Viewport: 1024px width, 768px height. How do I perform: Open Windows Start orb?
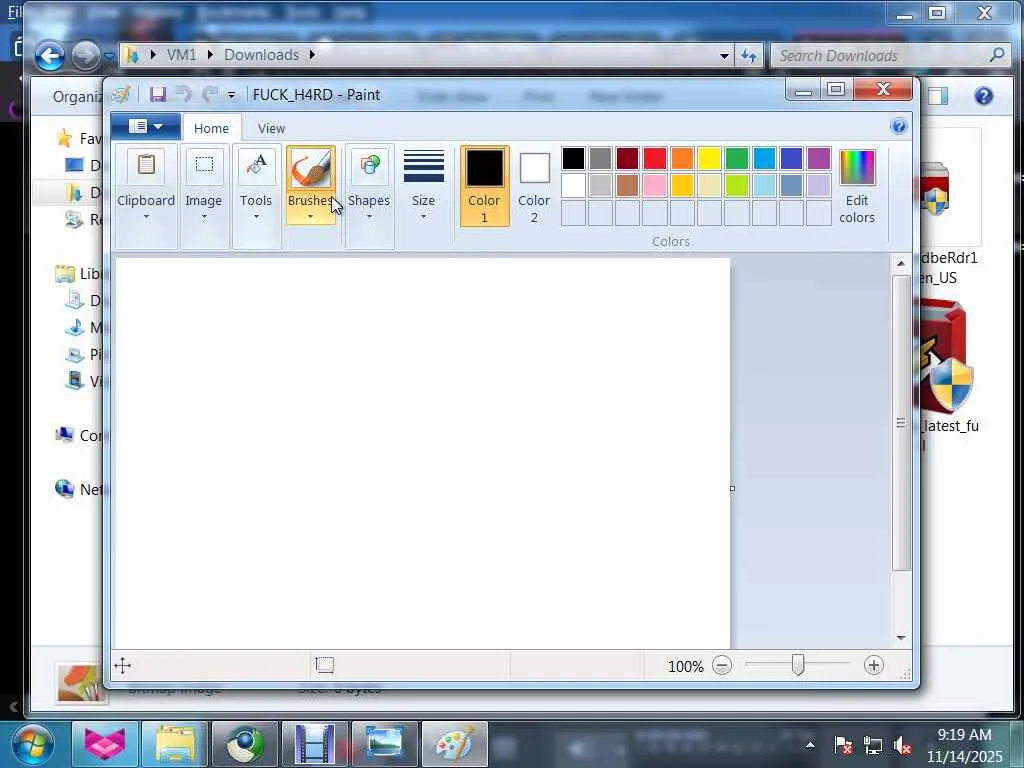(x=32, y=744)
